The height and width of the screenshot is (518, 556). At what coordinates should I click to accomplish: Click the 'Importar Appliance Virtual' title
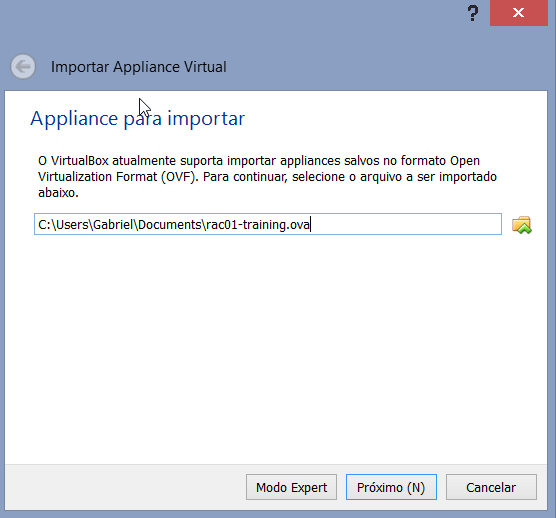[x=139, y=67]
